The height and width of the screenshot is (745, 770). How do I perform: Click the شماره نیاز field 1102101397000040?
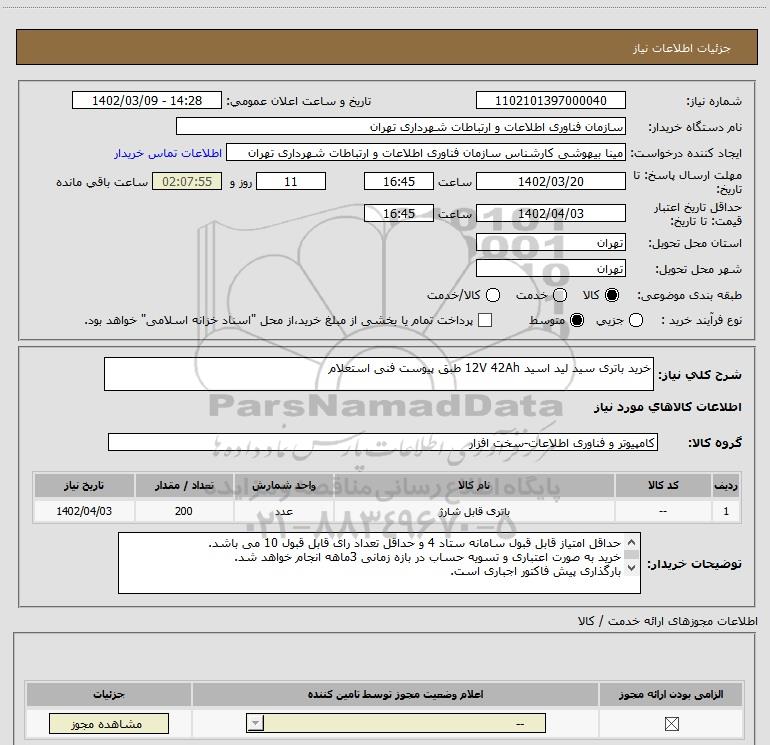(x=550, y=100)
